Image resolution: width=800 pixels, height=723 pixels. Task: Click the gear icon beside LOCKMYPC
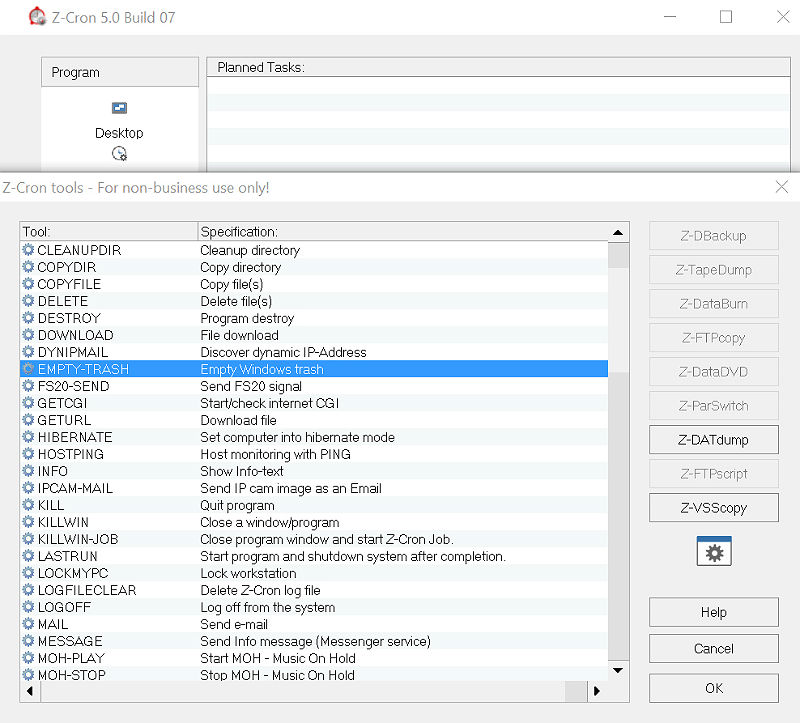tap(28, 573)
